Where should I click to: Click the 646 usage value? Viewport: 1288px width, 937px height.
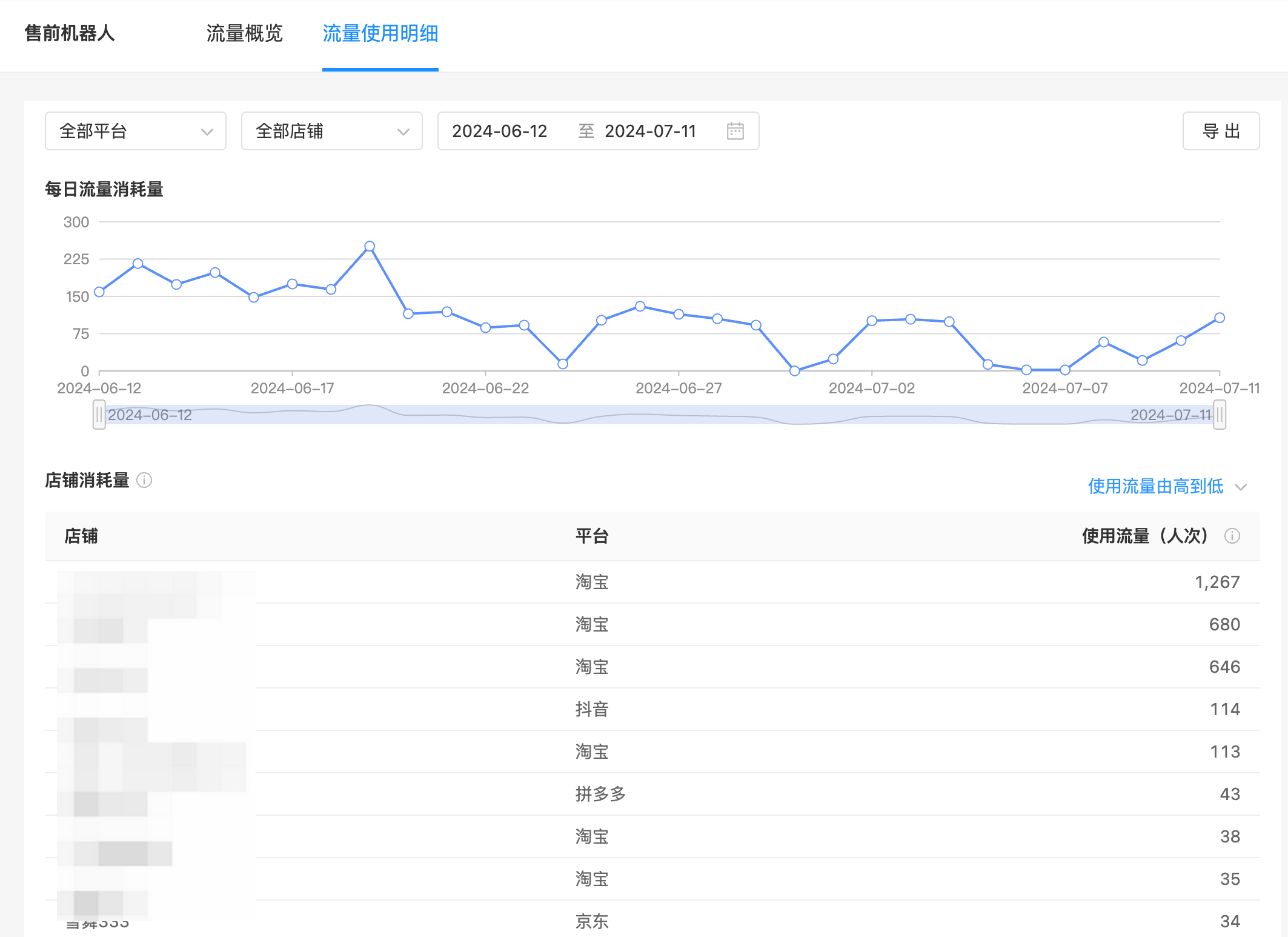tap(1224, 667)
